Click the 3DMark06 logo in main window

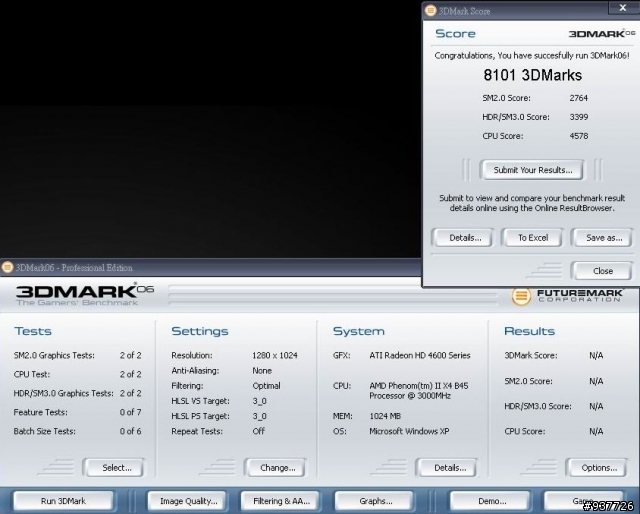tap(85, 294)
